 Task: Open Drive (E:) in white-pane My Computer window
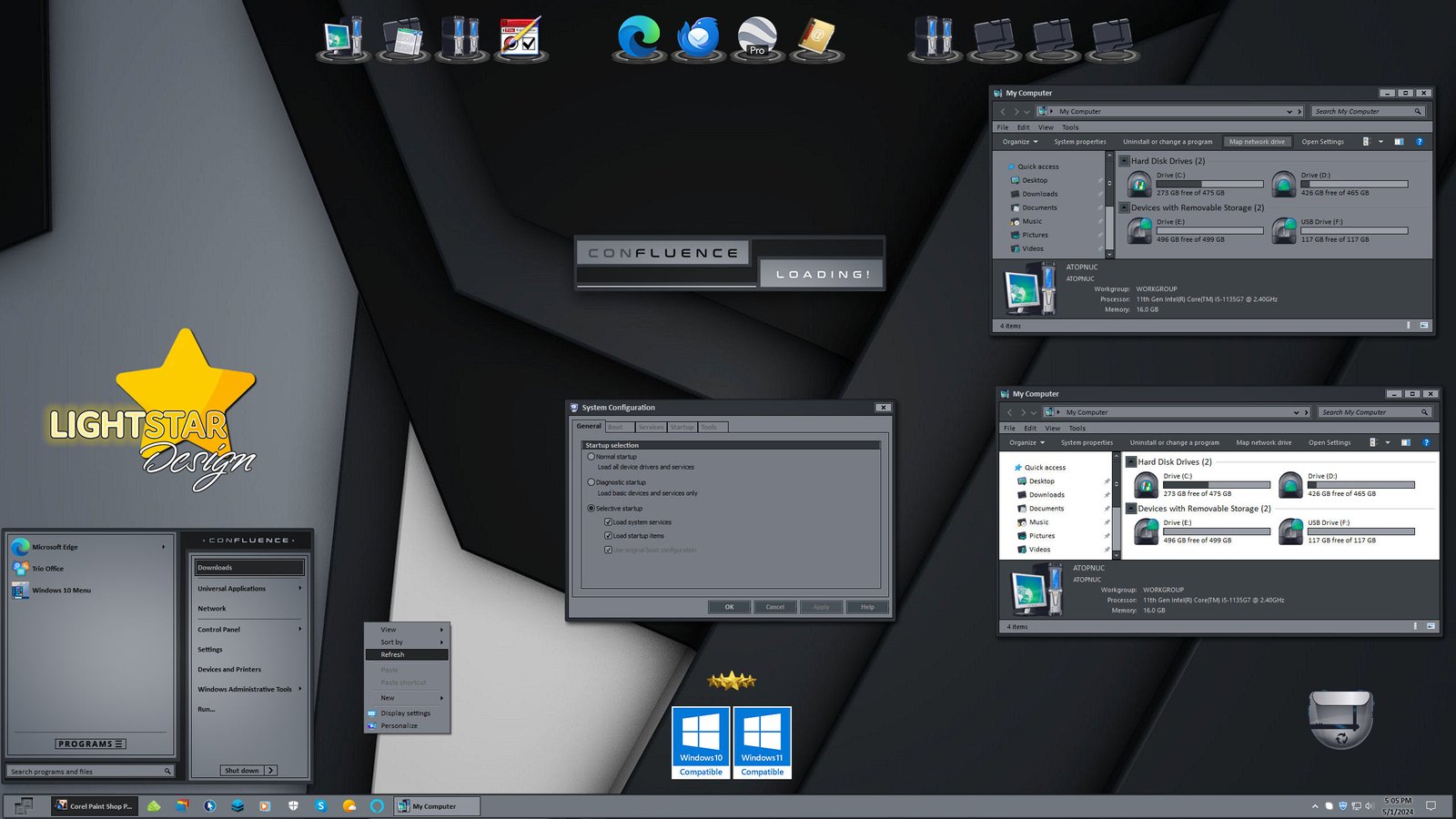[x=1147, y=531]
